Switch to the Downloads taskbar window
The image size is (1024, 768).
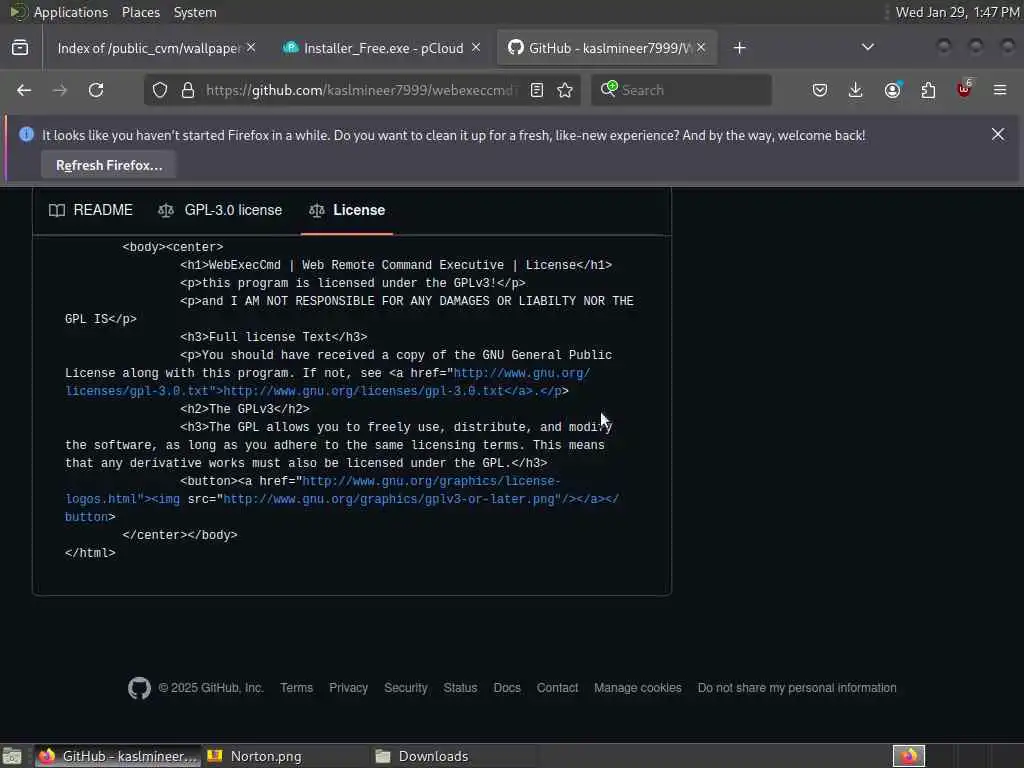[x=454, y=756]
